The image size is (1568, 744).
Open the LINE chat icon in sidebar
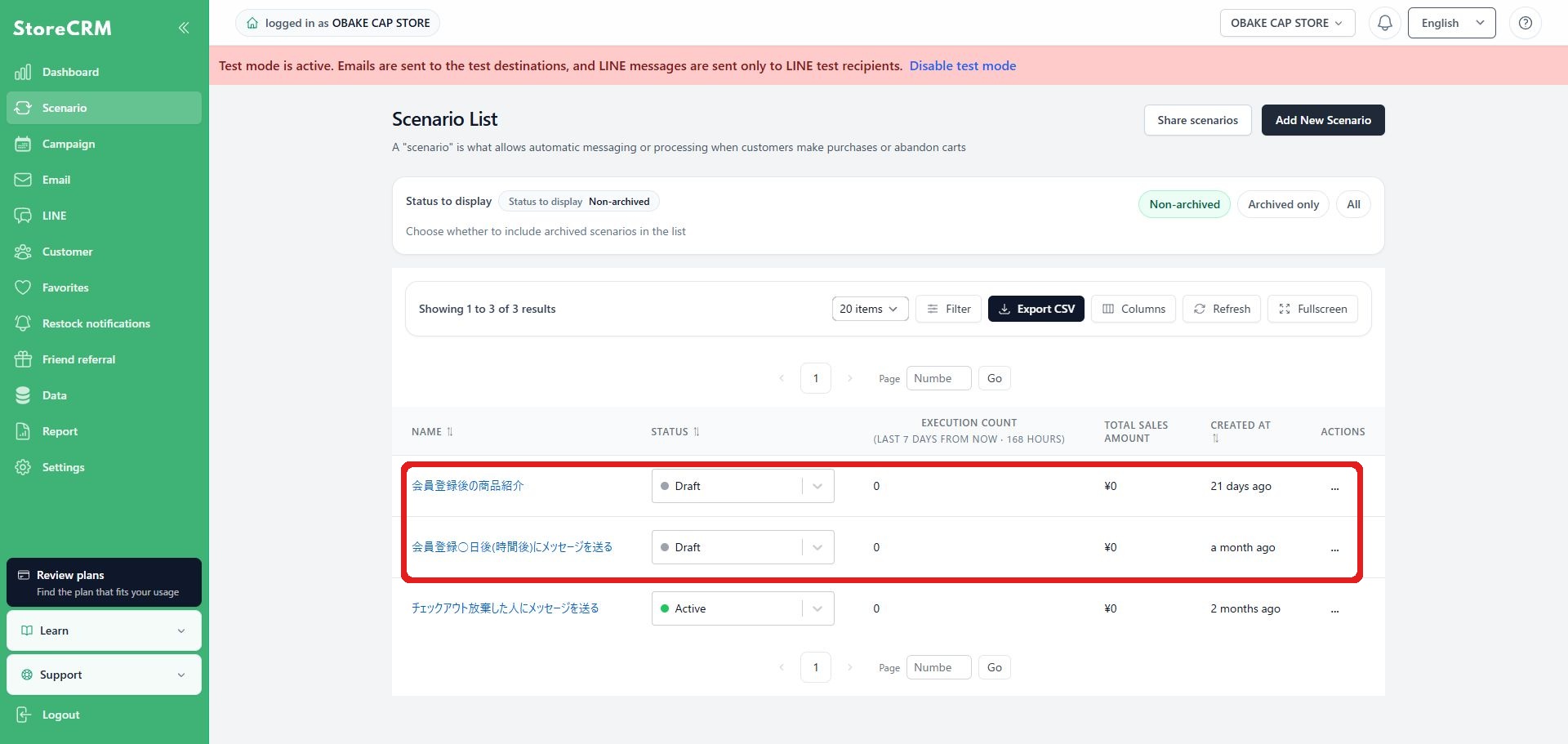pyautogui.click(x=23, y=216)
